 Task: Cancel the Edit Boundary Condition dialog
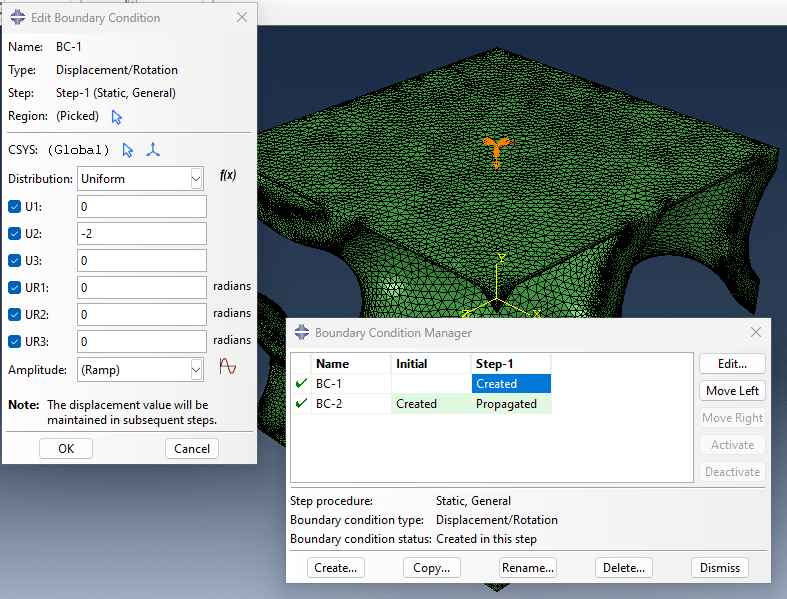tap(192, 448)
